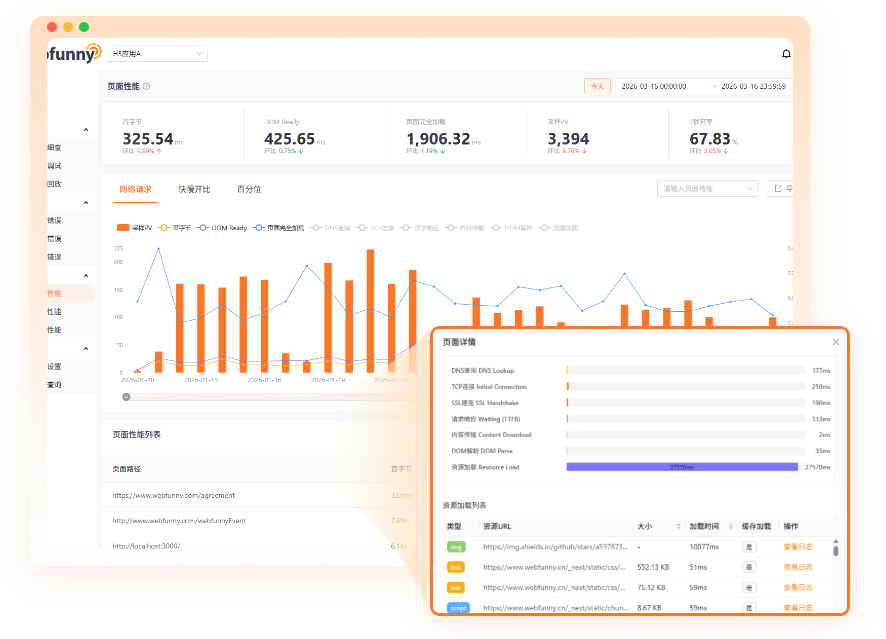Click the sort icon in 加载时间 column
Viewport: 886px width, 639px height.
733,526
